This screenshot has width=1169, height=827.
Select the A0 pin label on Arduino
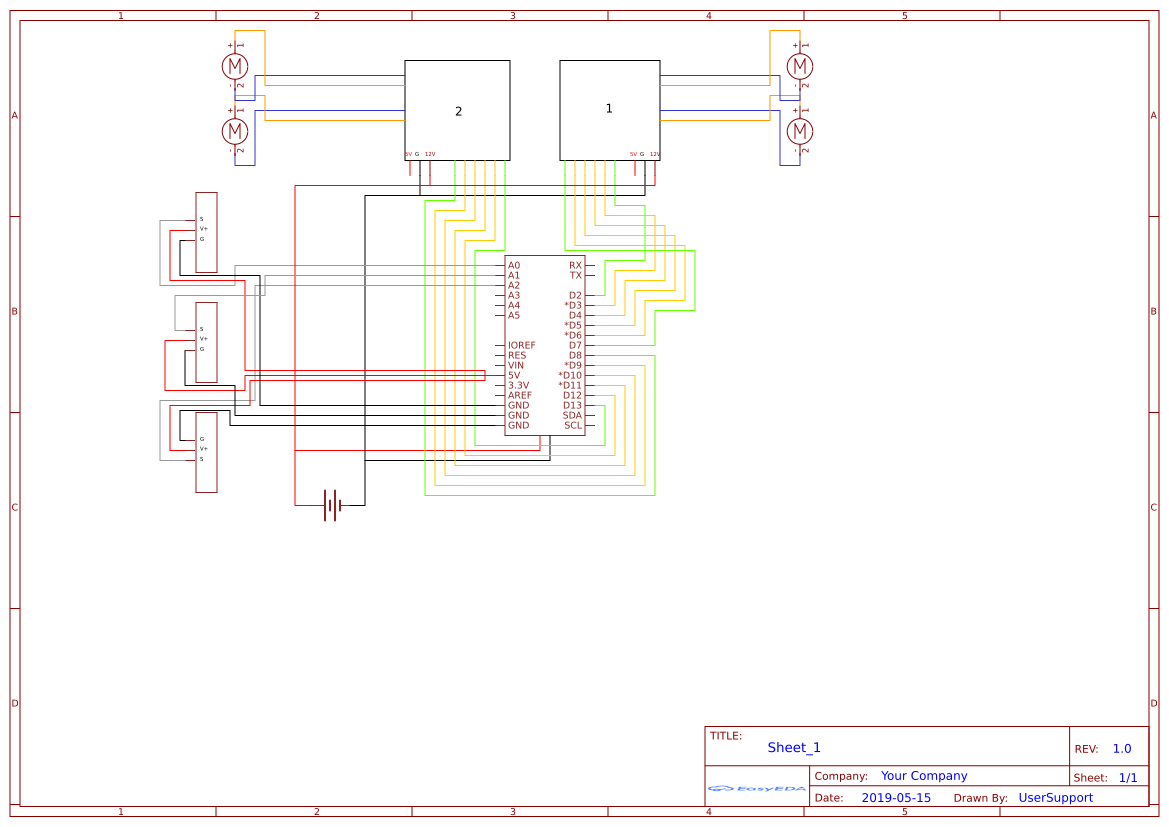coord(514,265)
